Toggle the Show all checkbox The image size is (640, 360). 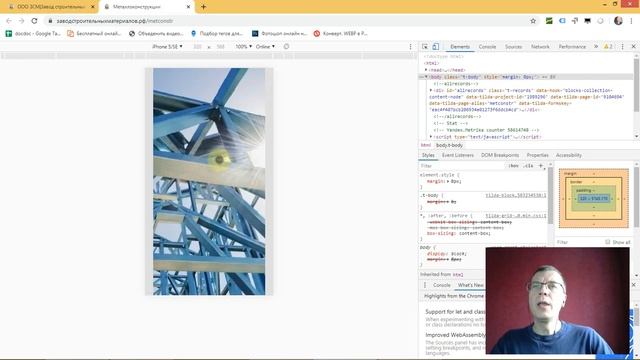tap(607, 242)
